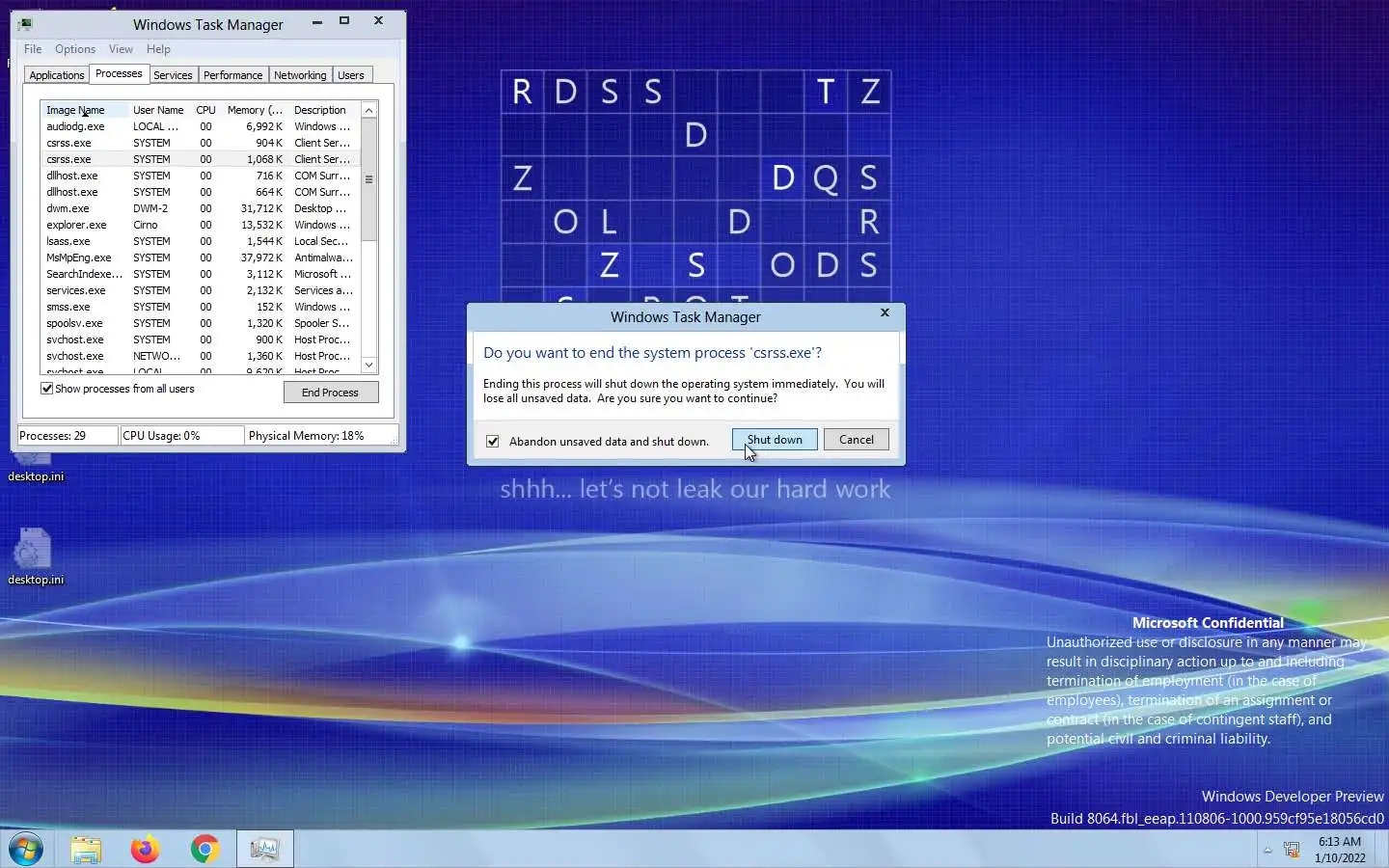1389x868 pixels.
Task: Open the View menu in Task Manager
Action: pos(121,49)
